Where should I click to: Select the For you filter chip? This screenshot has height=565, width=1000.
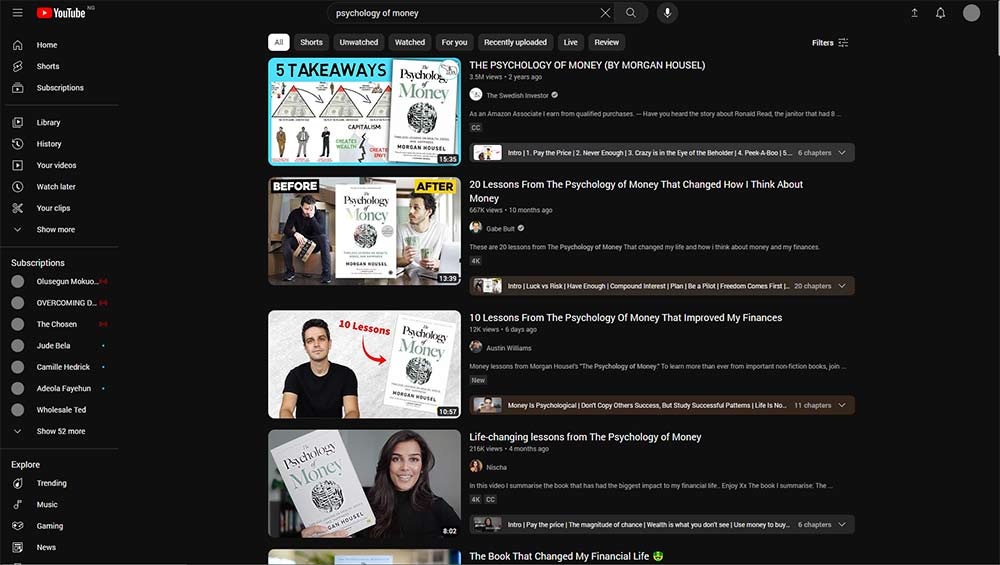pos(454,42)
